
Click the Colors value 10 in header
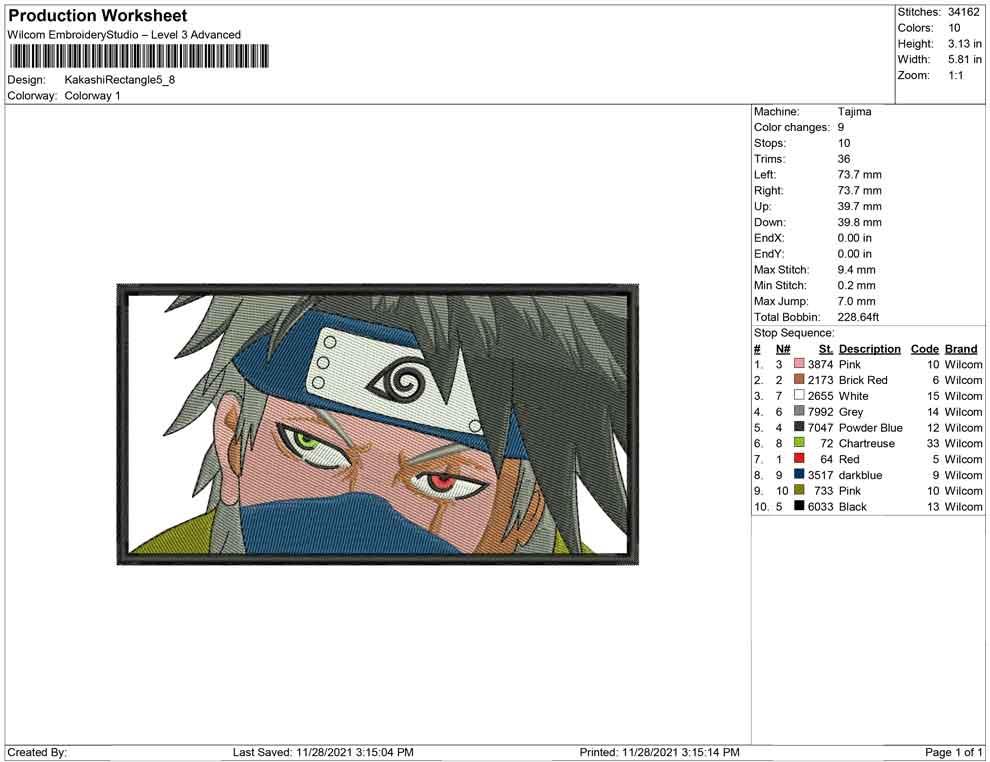pos(954,28)
